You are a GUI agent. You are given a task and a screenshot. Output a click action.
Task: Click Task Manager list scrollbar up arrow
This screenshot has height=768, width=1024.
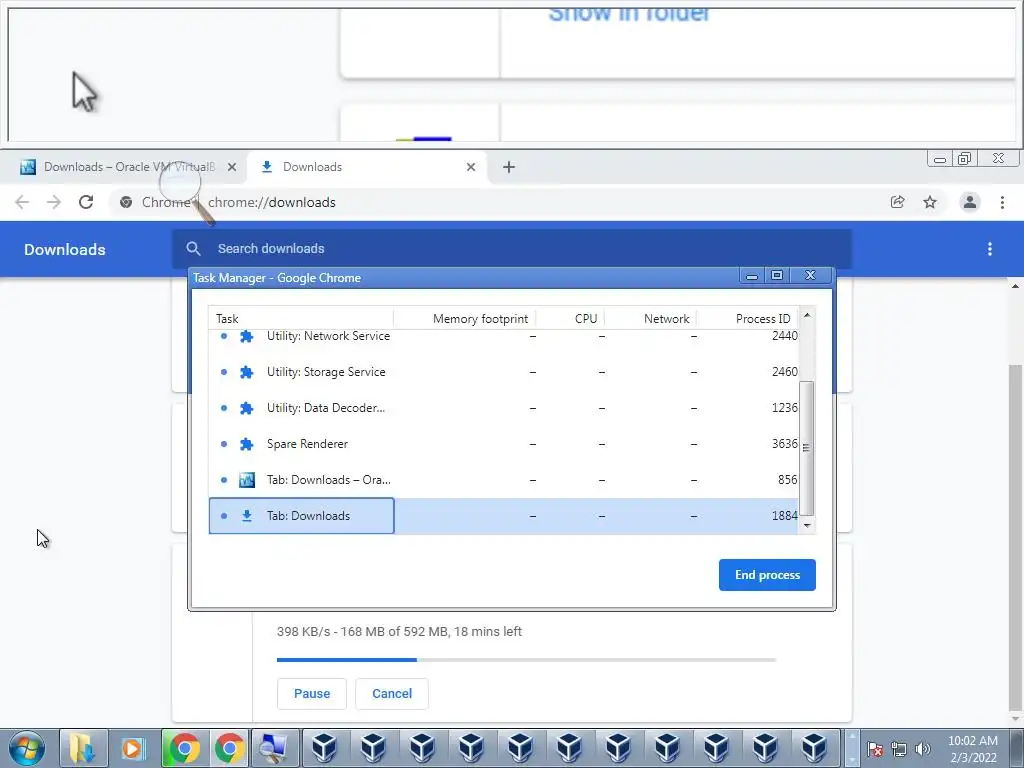click(x=807, y=315)
